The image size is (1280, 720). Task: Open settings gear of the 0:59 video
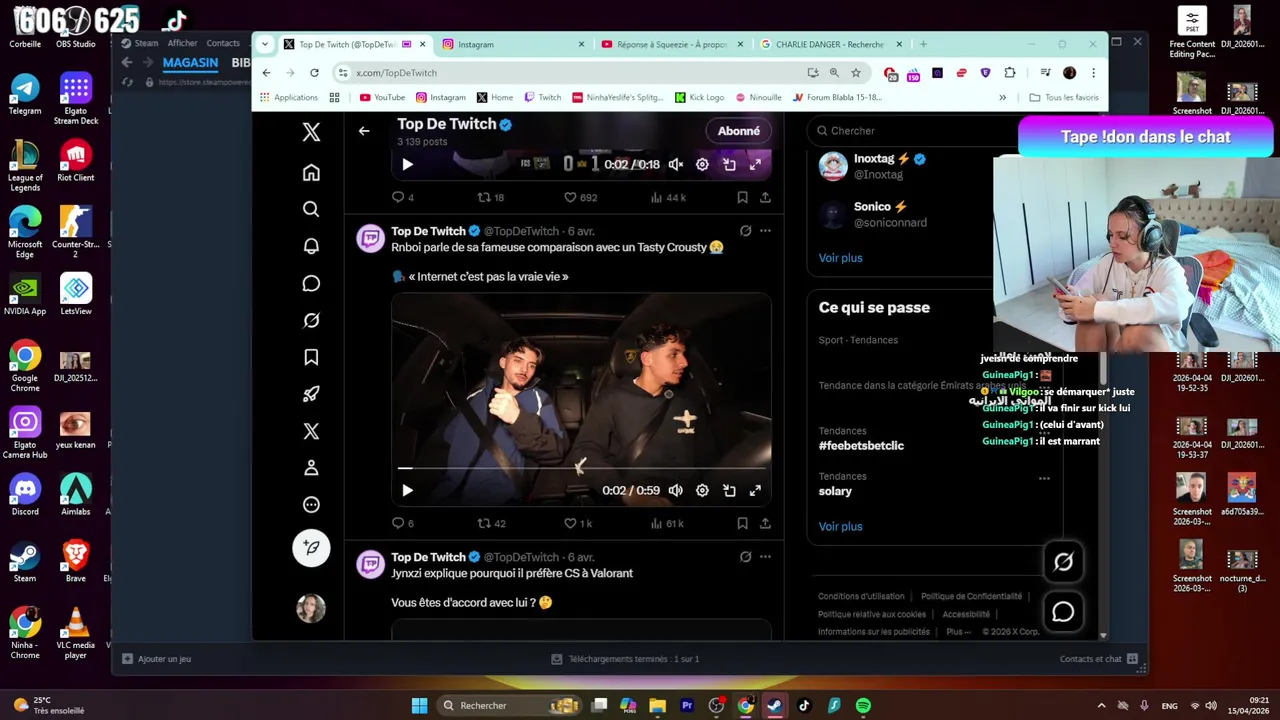tap(702, 491)
